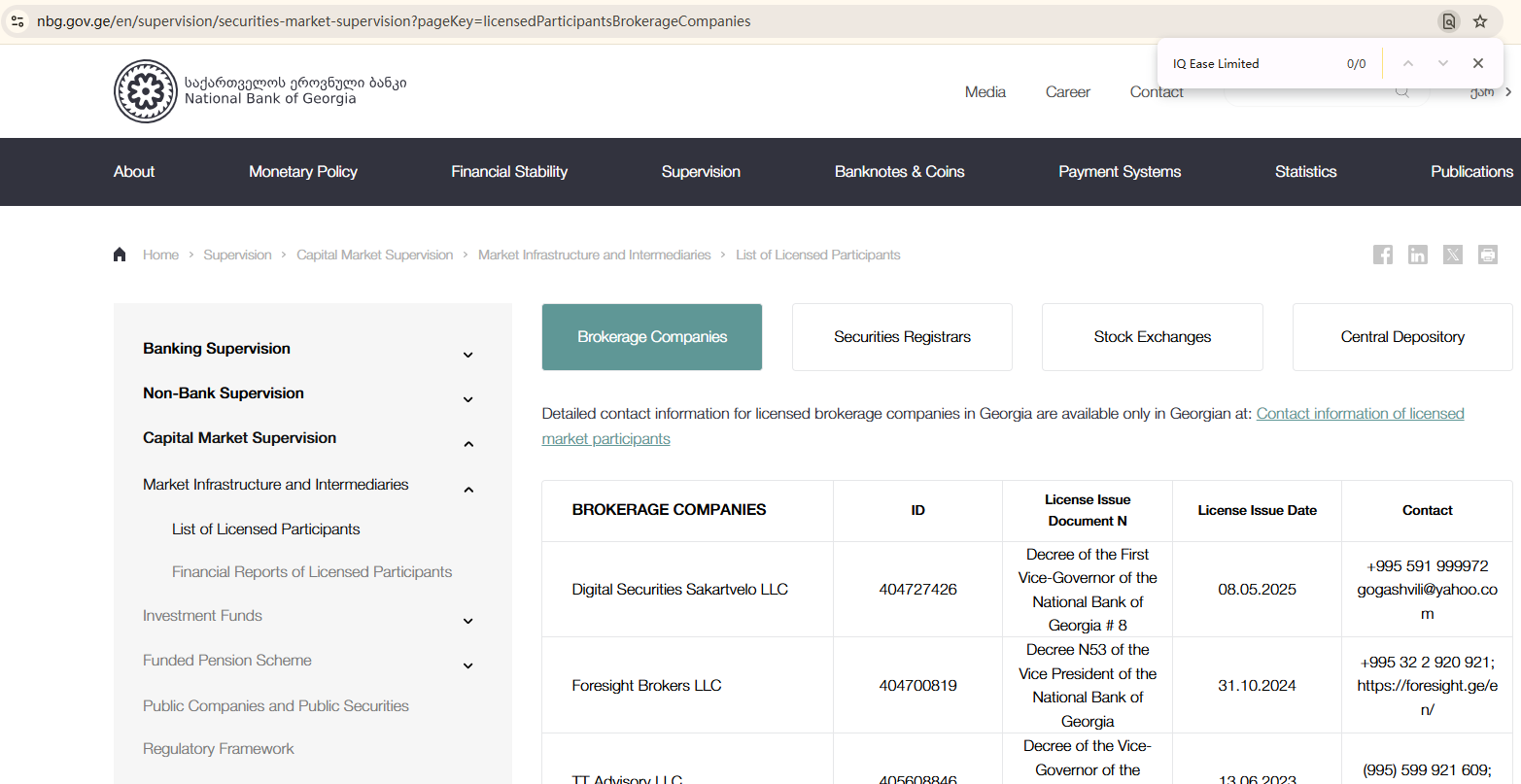The height and width of the screenshot is (784, 1521).
Task: Expand the Non-Bank Supervision section
Action: (x=467, y=399)
